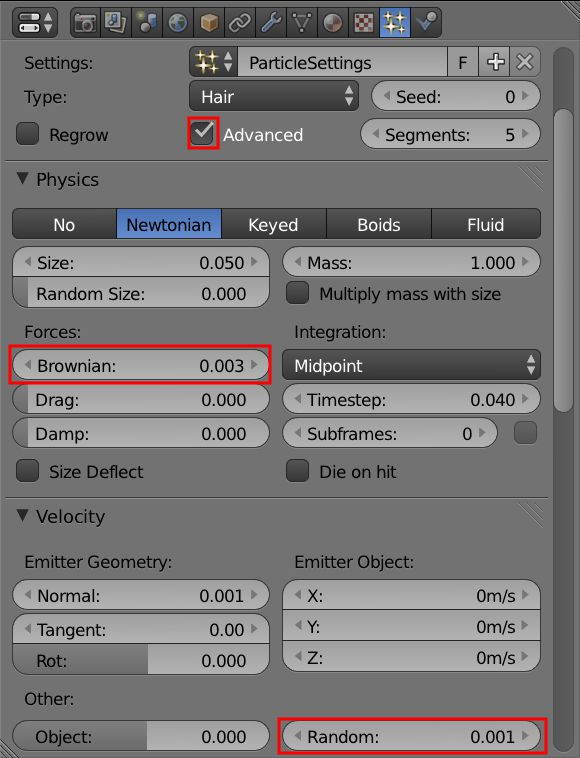This screenshot has width=580, height=758.
Task: Click the F fake user button
Action: (x=463, y=62)
